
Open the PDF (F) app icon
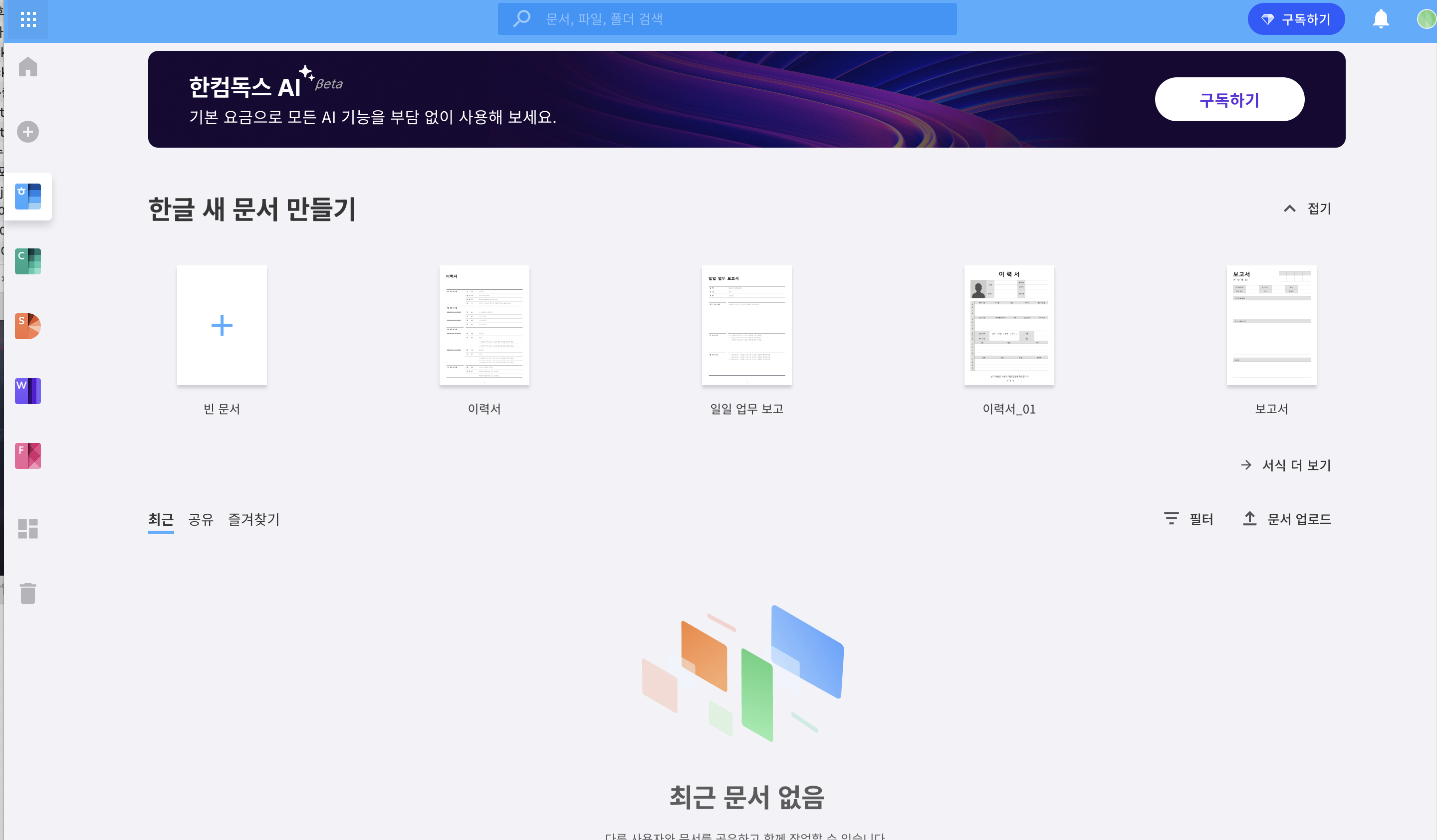coord(28,456)
